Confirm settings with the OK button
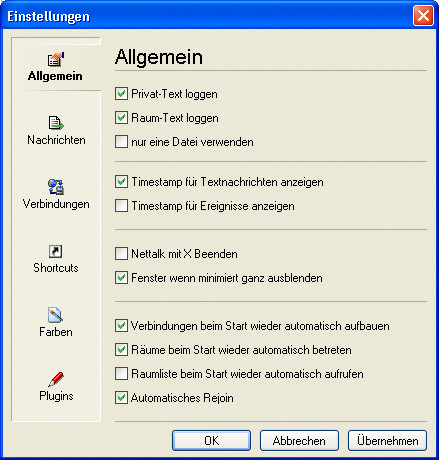 211,441
